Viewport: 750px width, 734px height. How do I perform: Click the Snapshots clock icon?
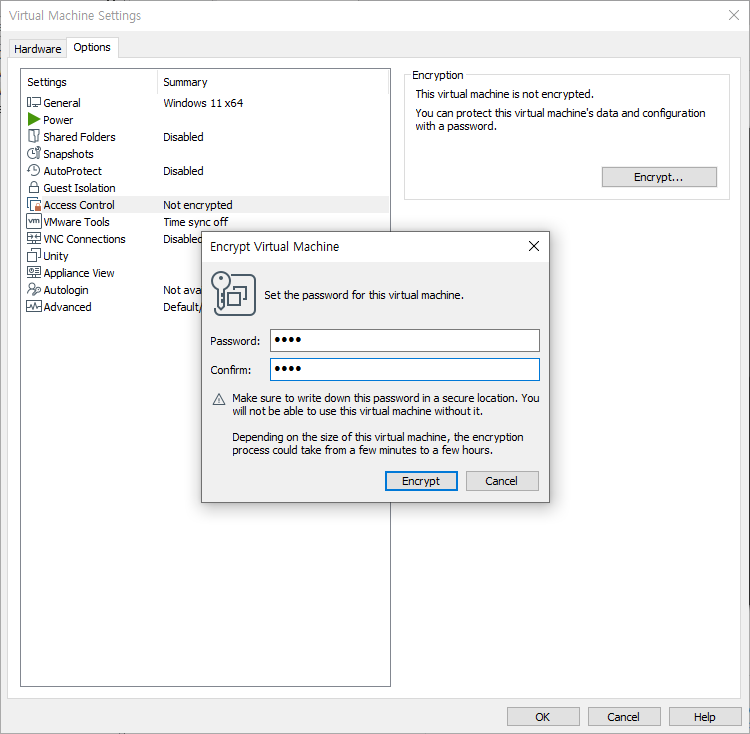[x=33, y=153]
